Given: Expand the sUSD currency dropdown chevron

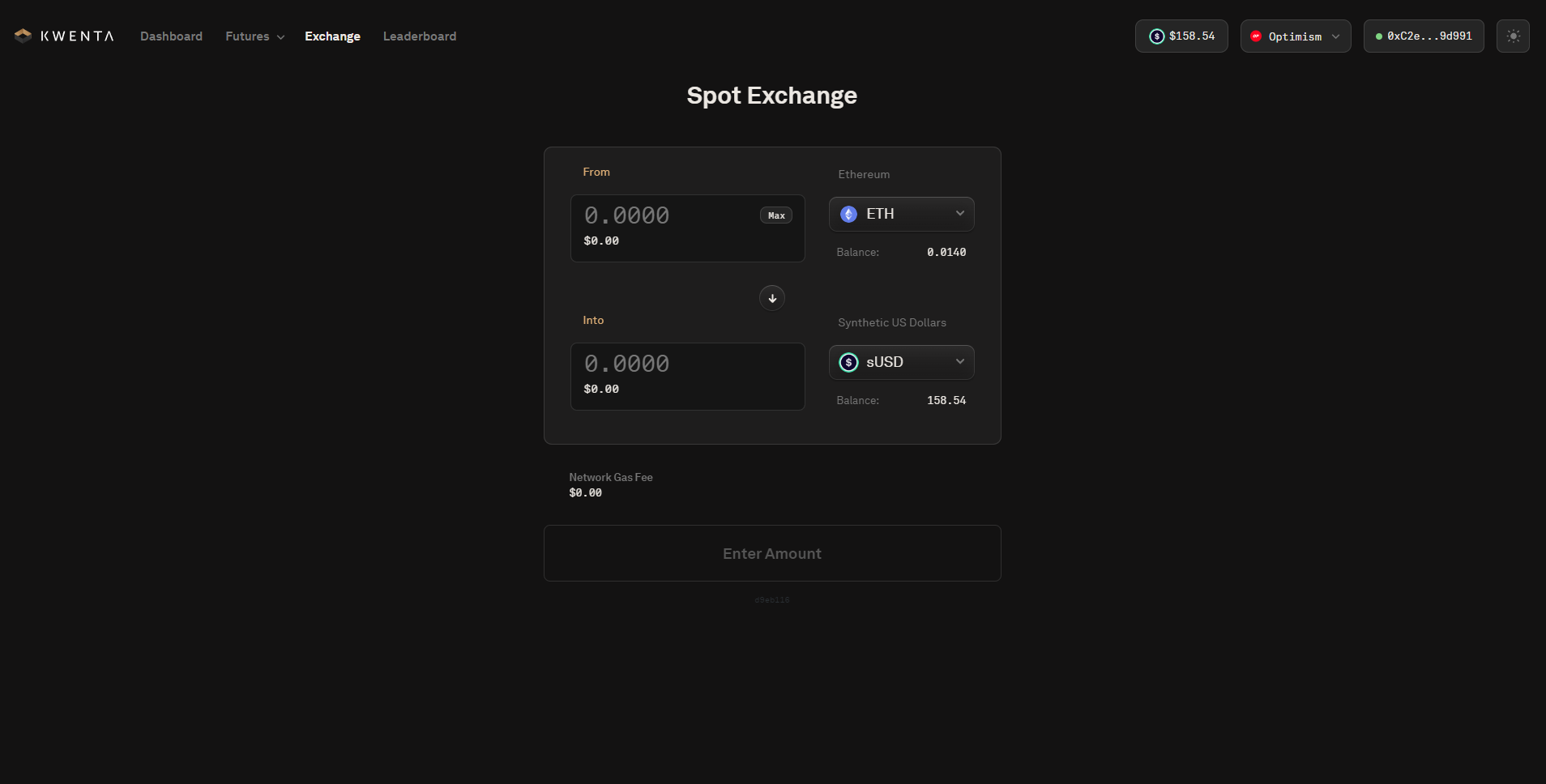Looking at the screenshot, I should 959,362.
